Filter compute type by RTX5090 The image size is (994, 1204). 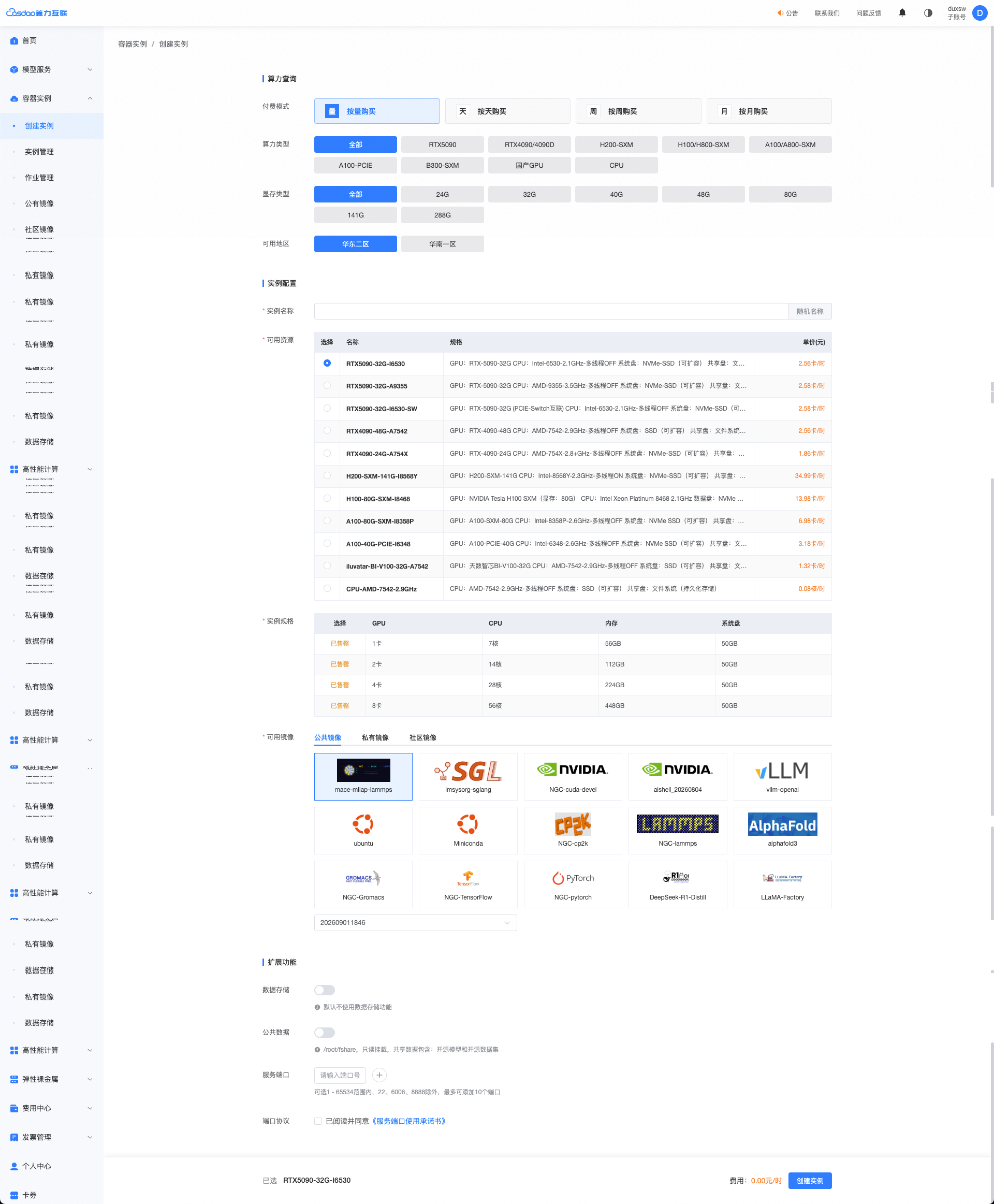(x=442, y=144)
